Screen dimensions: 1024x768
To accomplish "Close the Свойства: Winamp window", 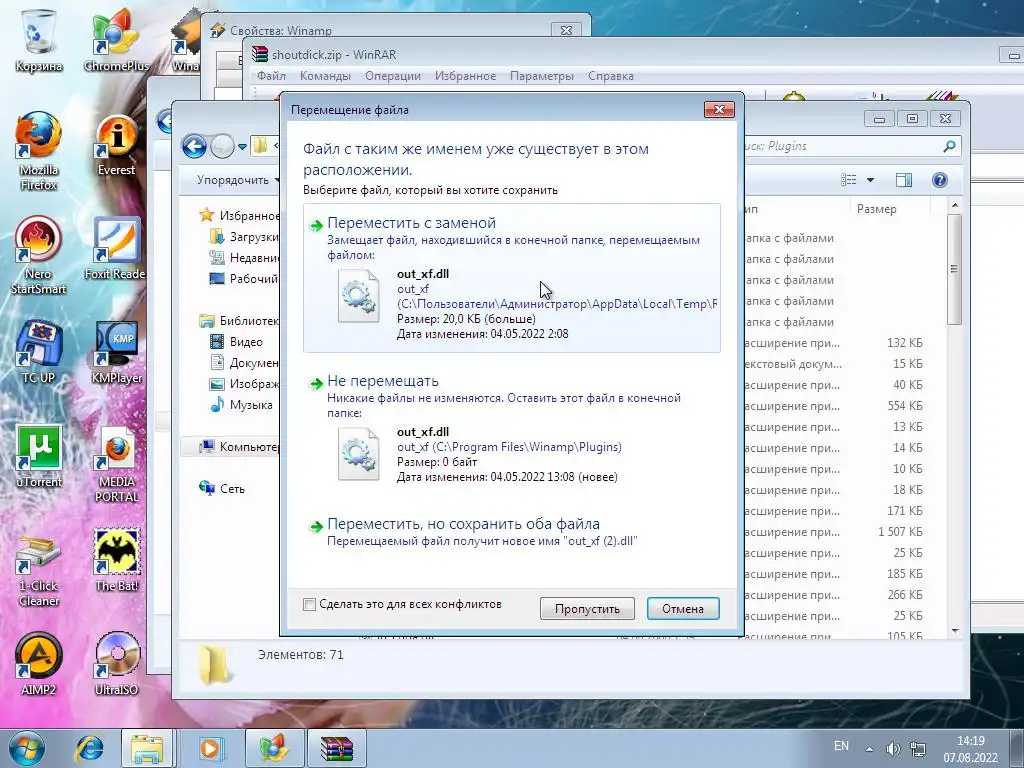I will [566, 30].
